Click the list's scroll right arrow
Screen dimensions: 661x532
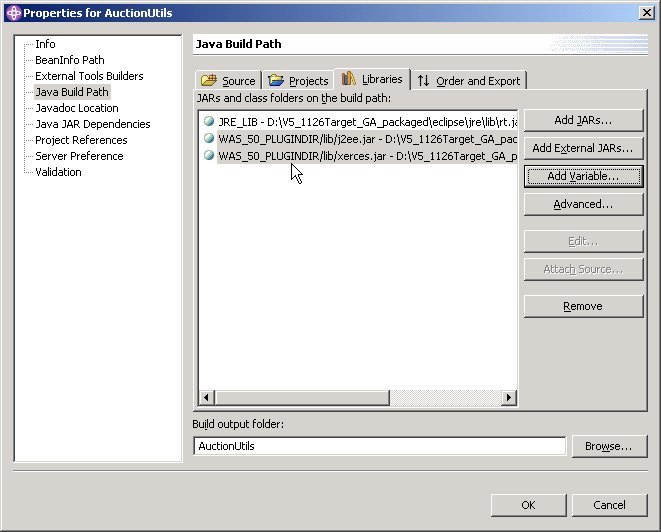pos(509,397)
